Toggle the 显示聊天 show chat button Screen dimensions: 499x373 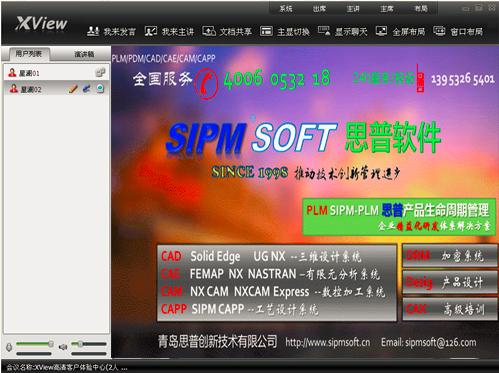[342, 31]
